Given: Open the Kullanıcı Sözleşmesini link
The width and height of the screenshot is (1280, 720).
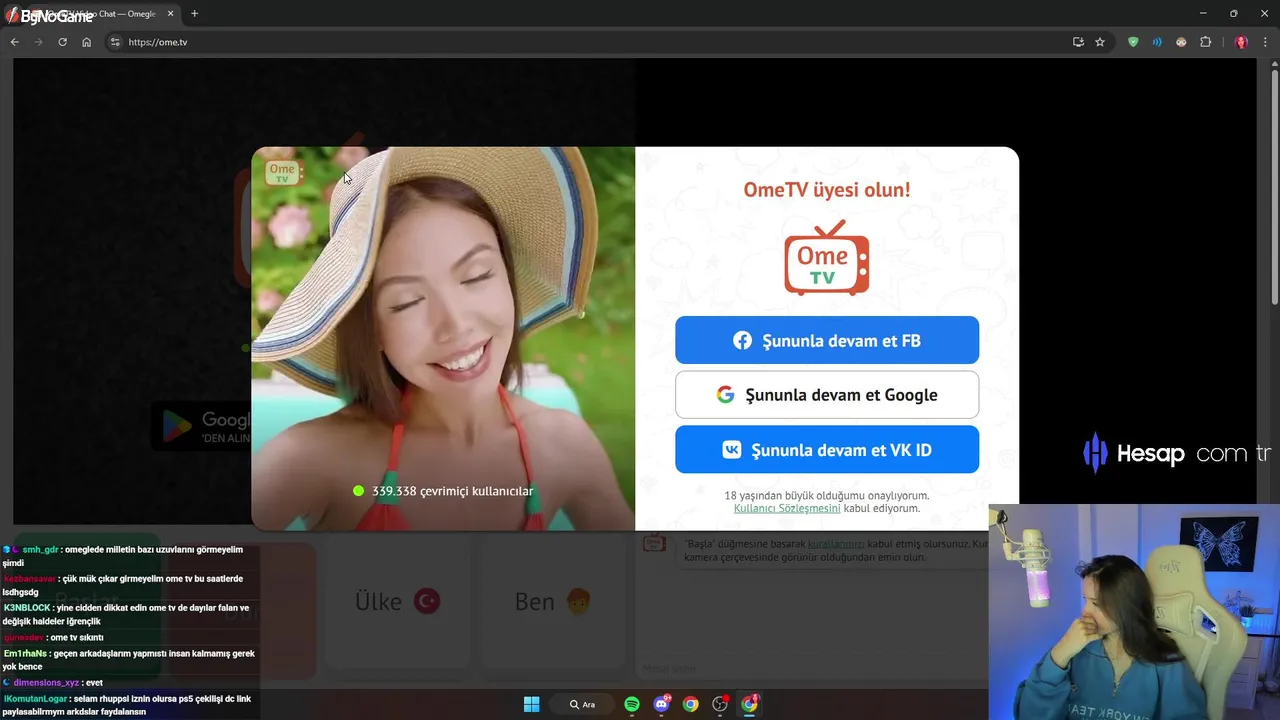Looking at the screenshot, I should tap(787, 508).
